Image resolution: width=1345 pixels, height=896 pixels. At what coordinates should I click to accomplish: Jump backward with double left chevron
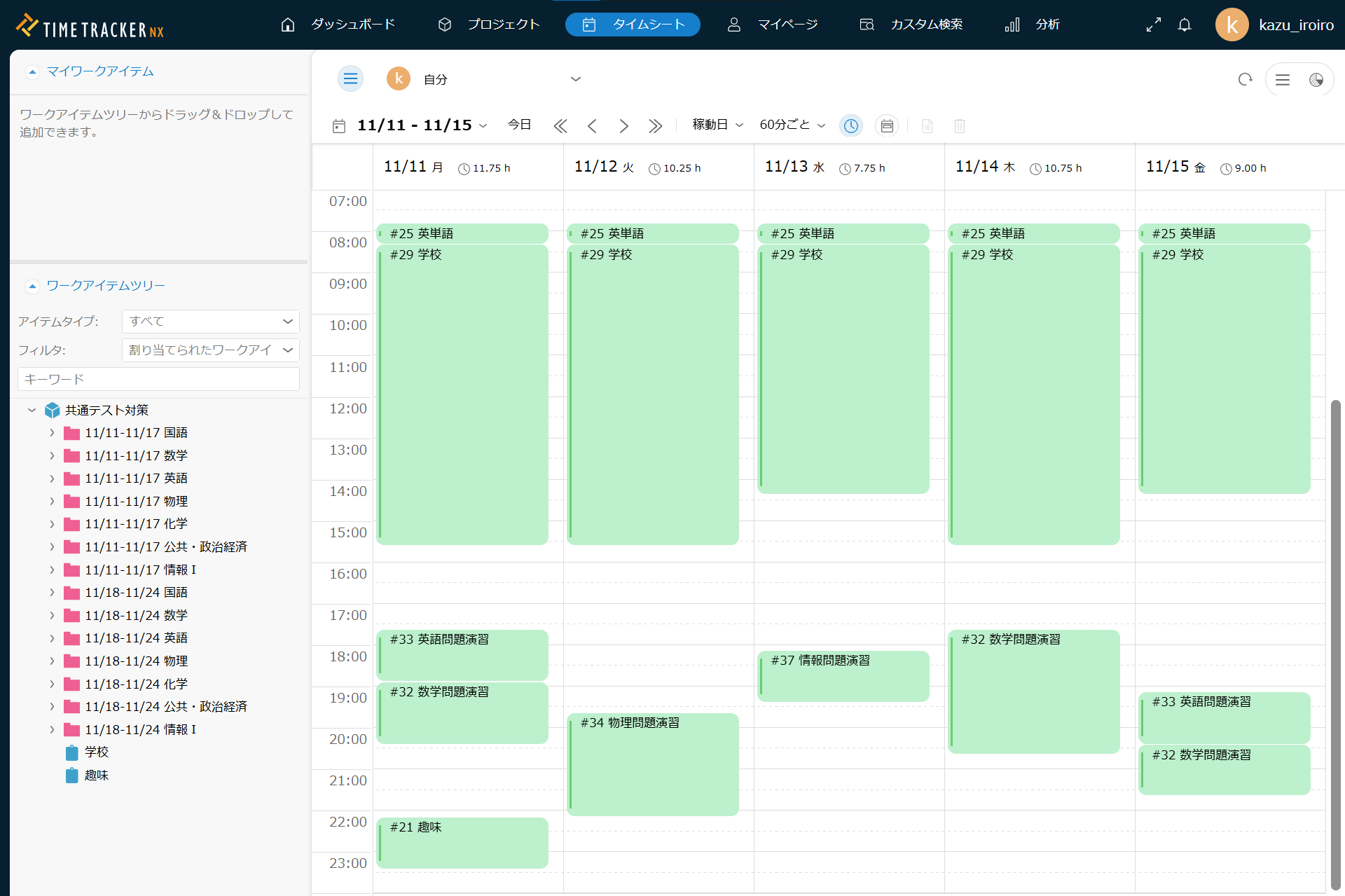click(x=560, y=126)
